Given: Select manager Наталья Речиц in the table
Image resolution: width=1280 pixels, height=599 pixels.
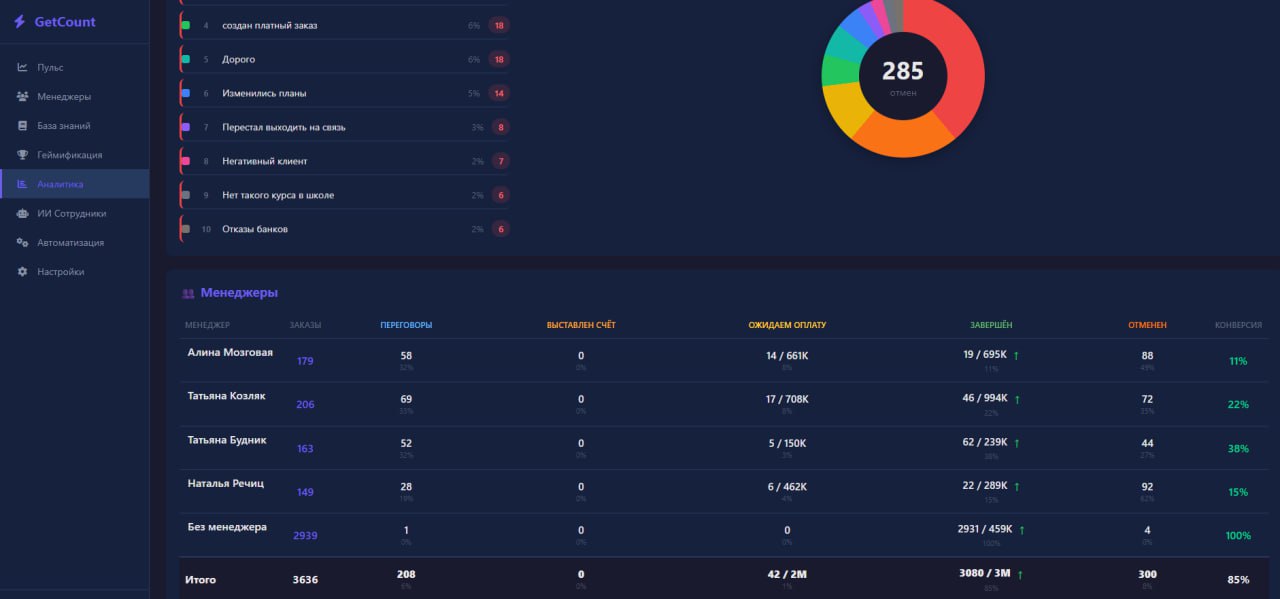Looking at the screenshot, I should 226,484.
